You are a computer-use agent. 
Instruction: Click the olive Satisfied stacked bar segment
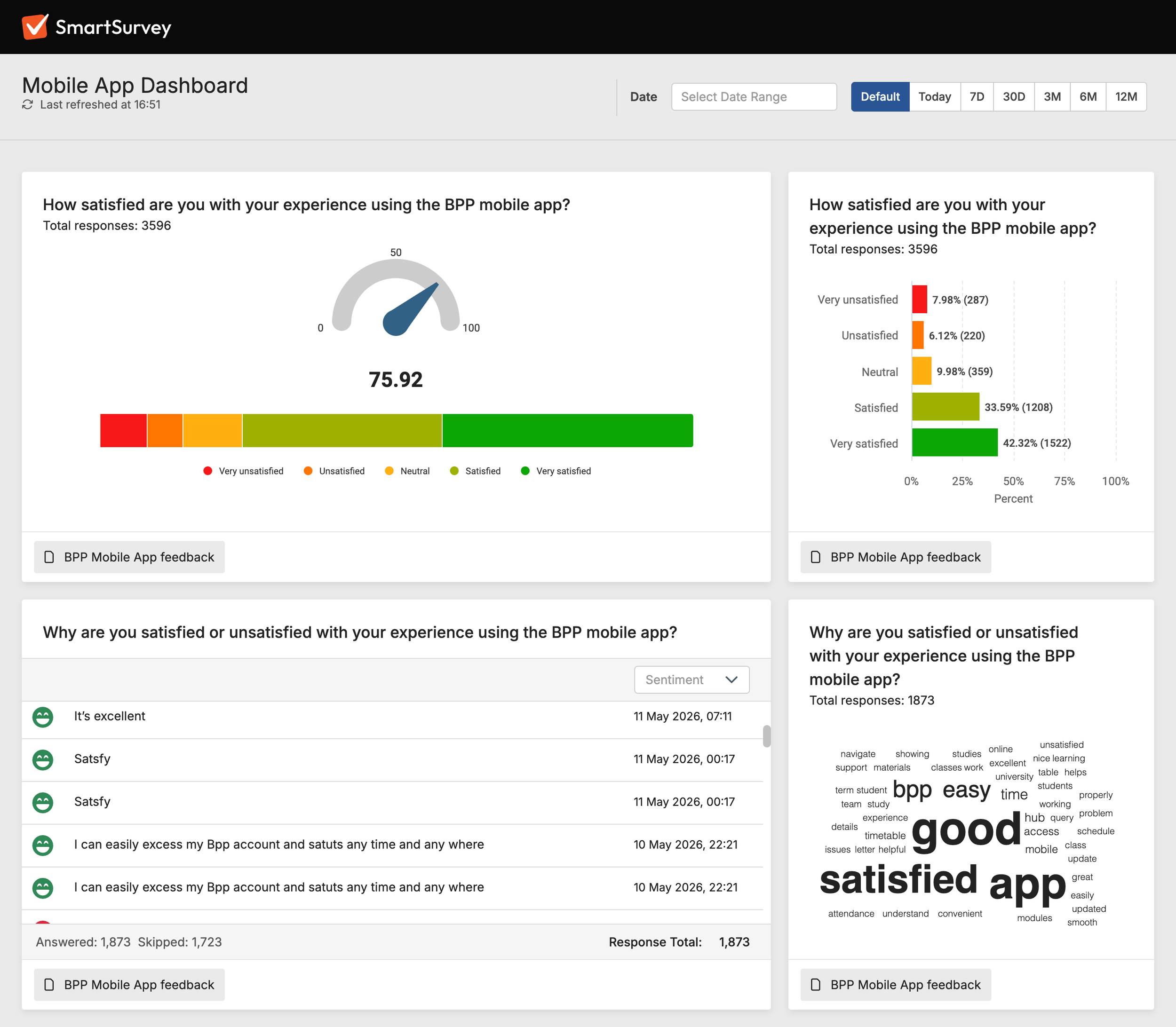342,430
